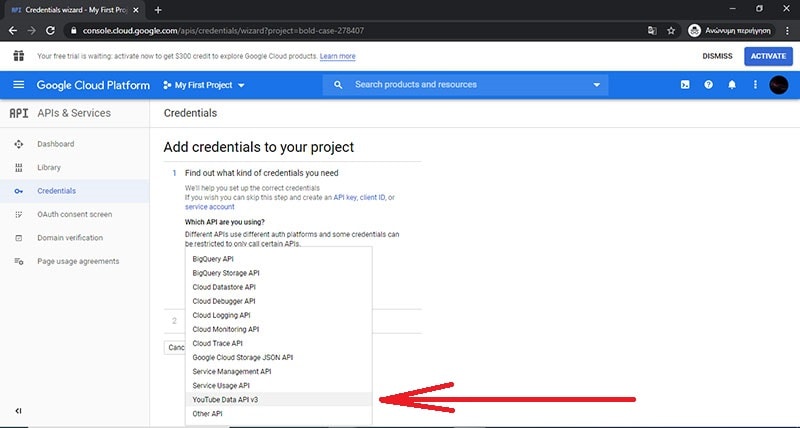Viewport: 800px width, 428px height.
Task: Go to OAuth consent screen page
Action: (74, 214)
